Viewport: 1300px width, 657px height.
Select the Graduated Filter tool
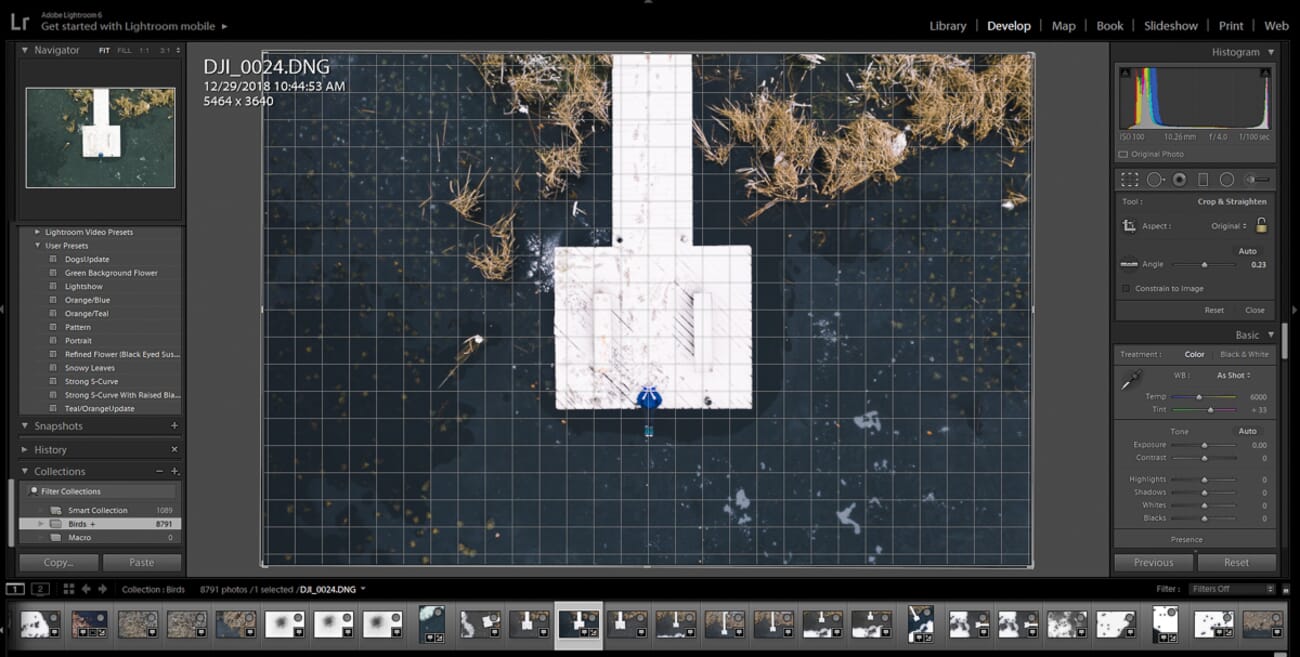pos(1203,179)
